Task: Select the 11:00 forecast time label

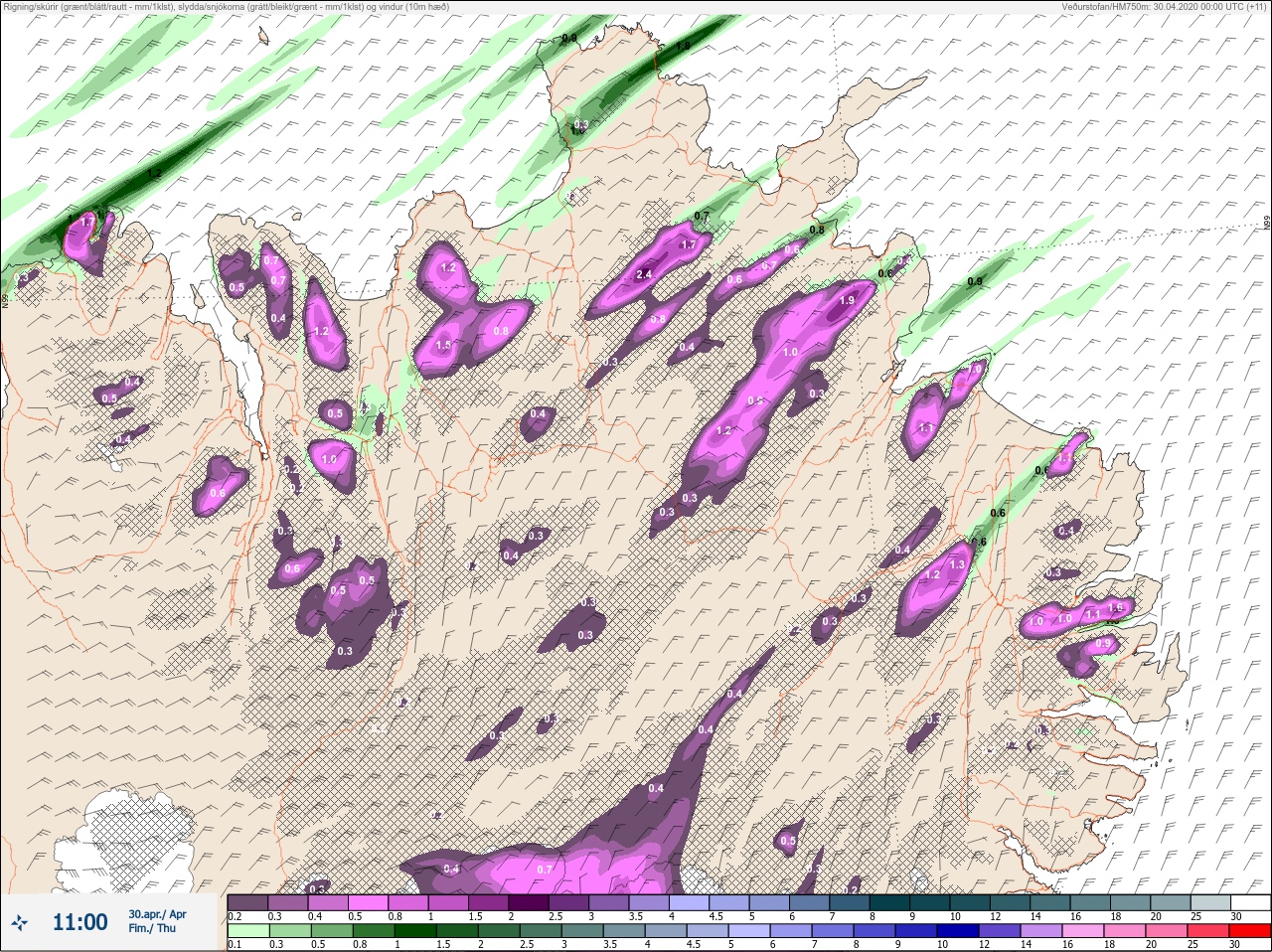Action: [x=79, y=922]
